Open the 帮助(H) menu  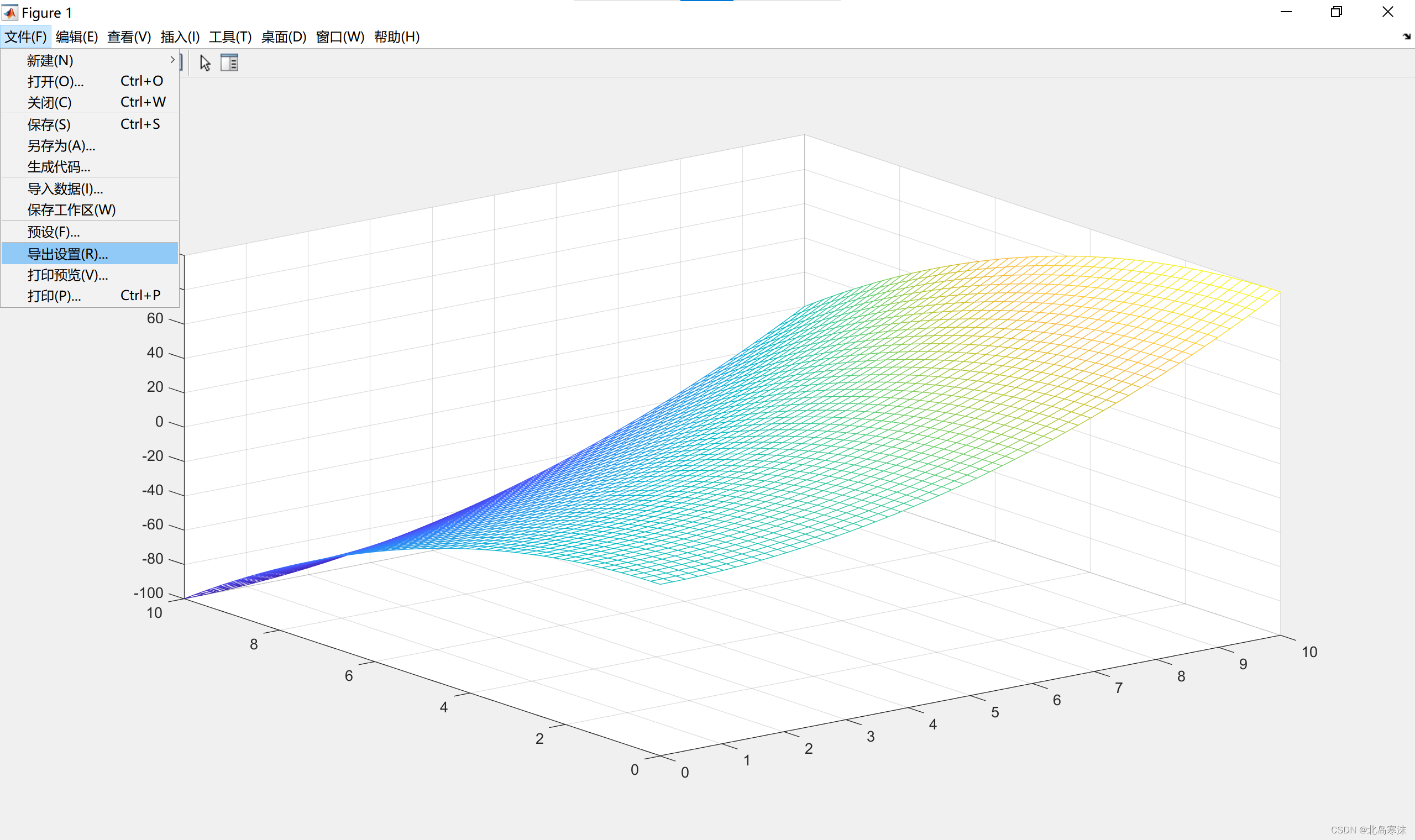(397, 37)
